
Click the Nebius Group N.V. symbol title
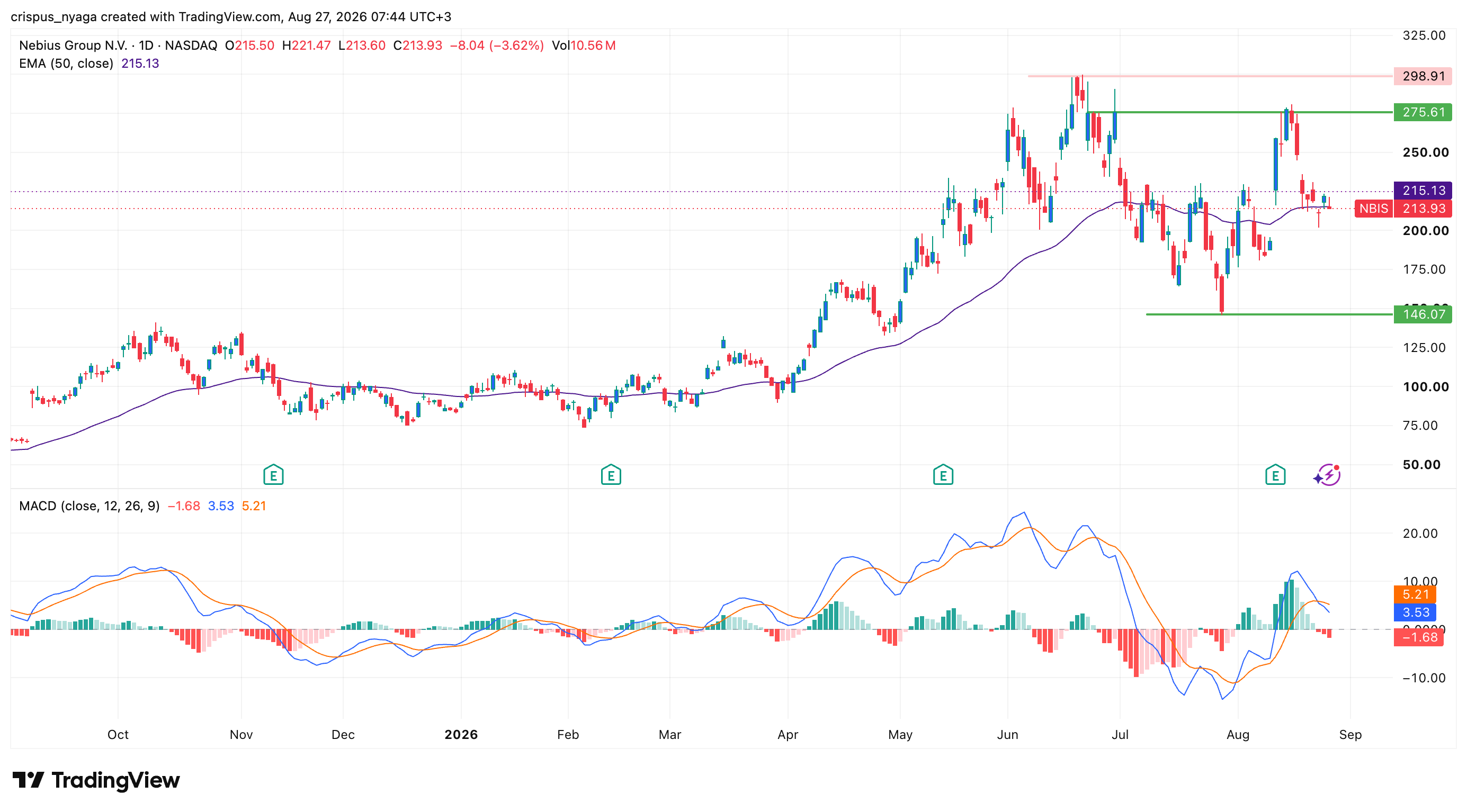tap(73, 46)
